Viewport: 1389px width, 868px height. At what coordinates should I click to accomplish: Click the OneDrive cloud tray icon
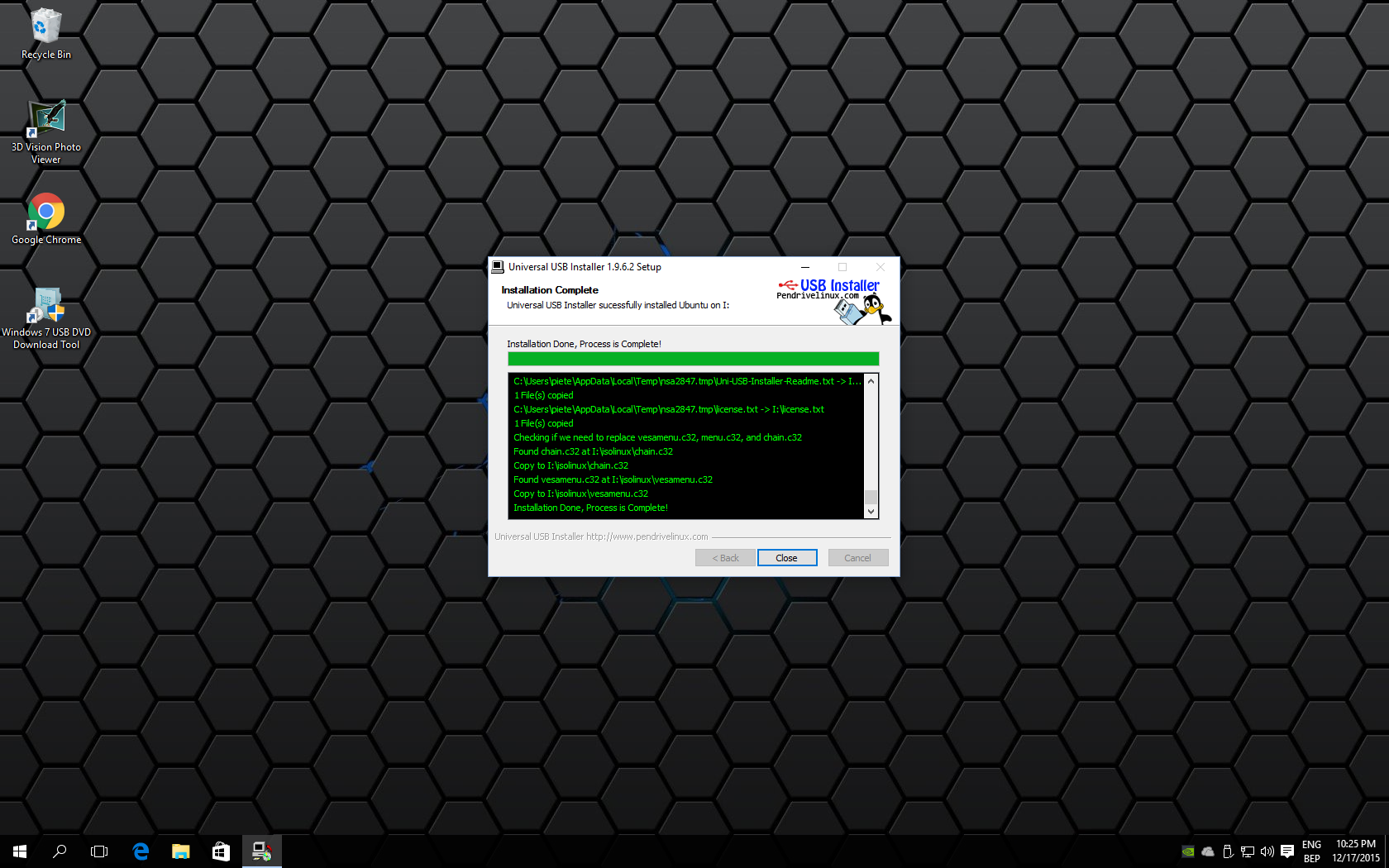pyautogui.click(x=1208, y=851)
